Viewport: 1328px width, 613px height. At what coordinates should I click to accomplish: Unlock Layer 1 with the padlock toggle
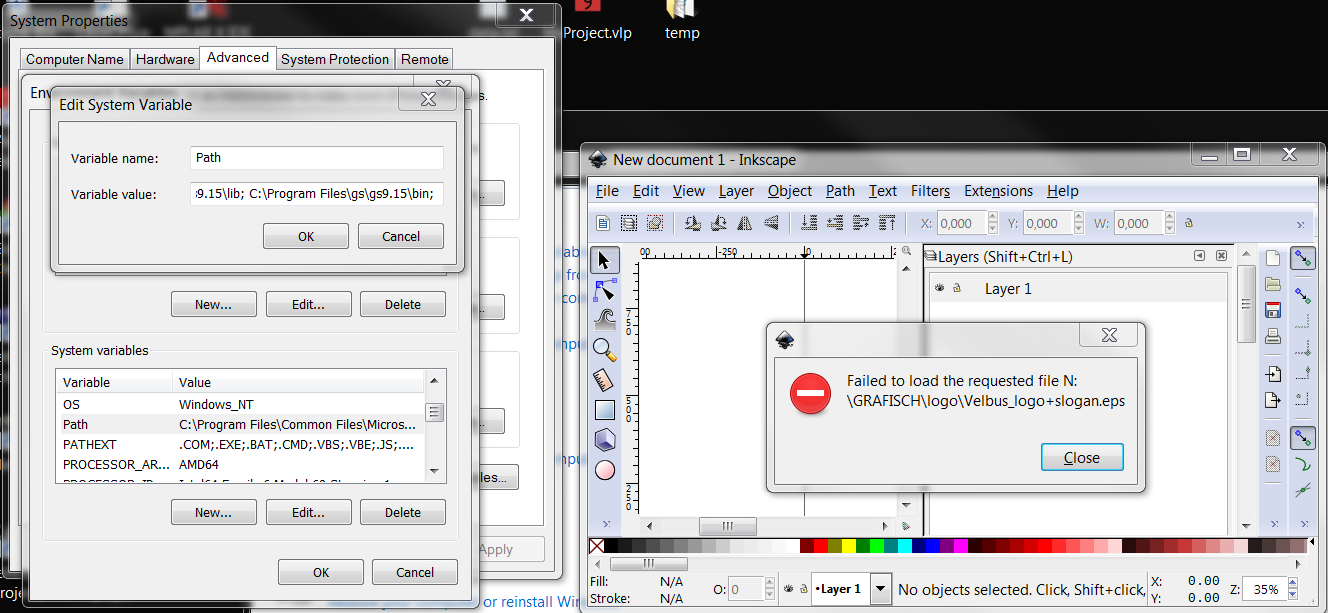point(957,288)
